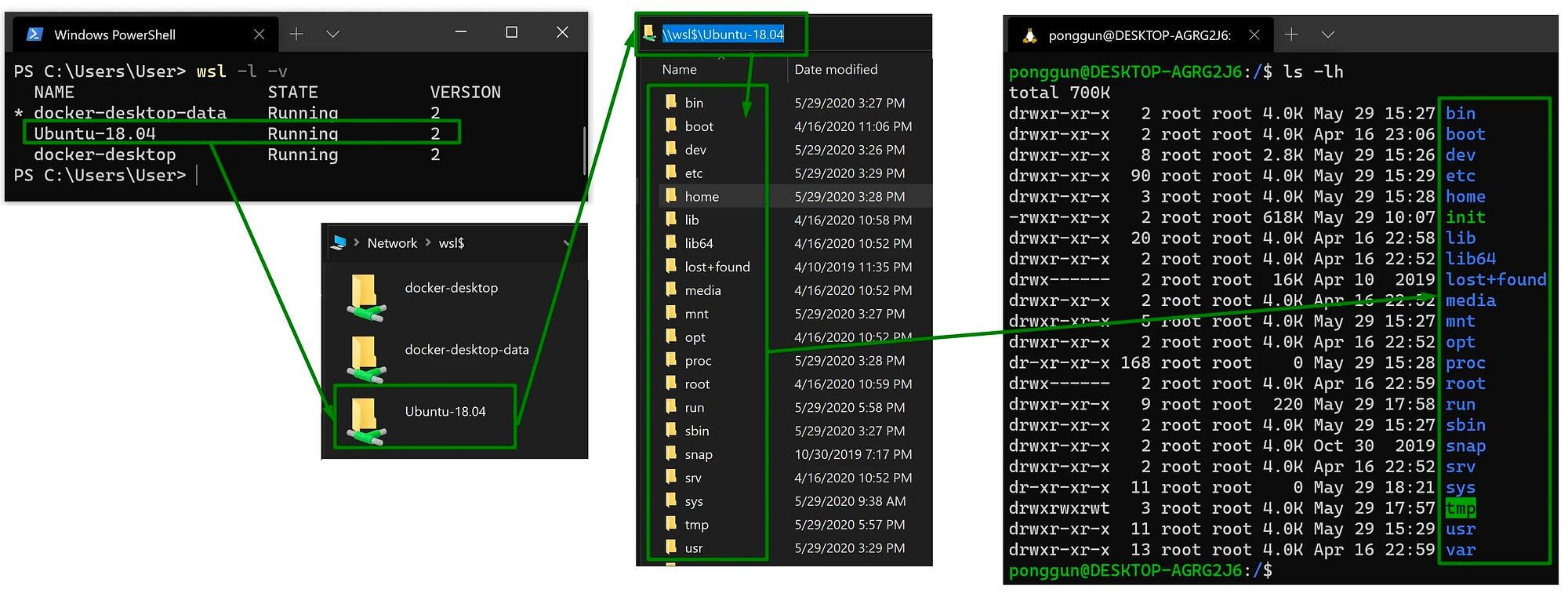Click the folder icon in the address bar
The image size is (1568, 593).
(649, 33)
